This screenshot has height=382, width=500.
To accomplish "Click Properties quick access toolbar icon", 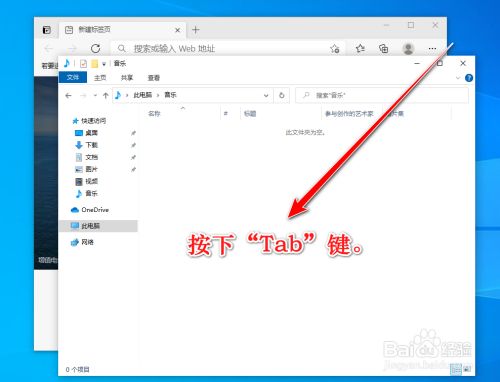I will [x=83, y=63].
